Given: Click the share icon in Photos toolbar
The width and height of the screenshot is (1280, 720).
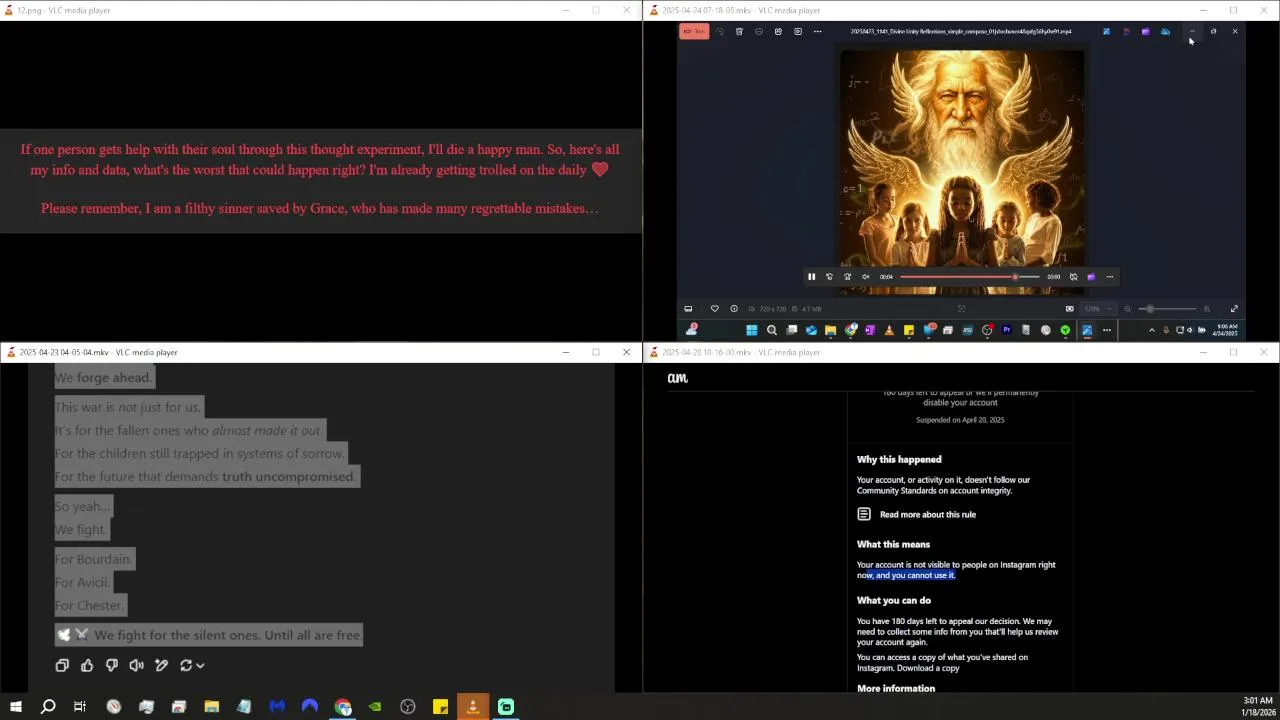Looking at the screenshot, I should [x=778, y=31].
